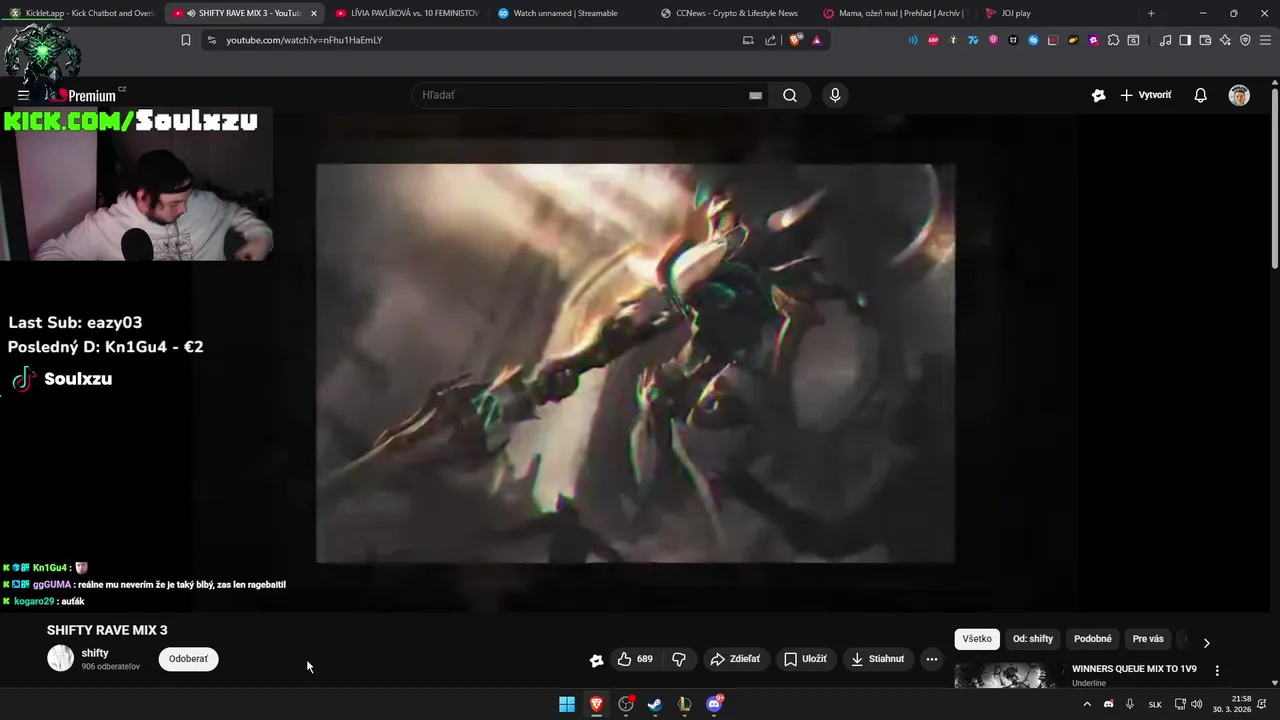Select the Pre vás filter chip
1280x720 pixels.
[1148, 639]
